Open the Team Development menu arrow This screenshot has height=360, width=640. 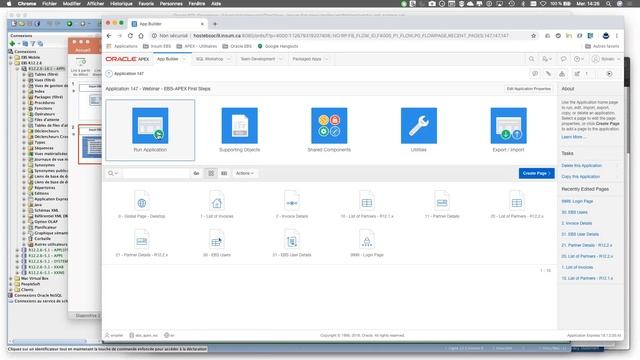[280, 59]
